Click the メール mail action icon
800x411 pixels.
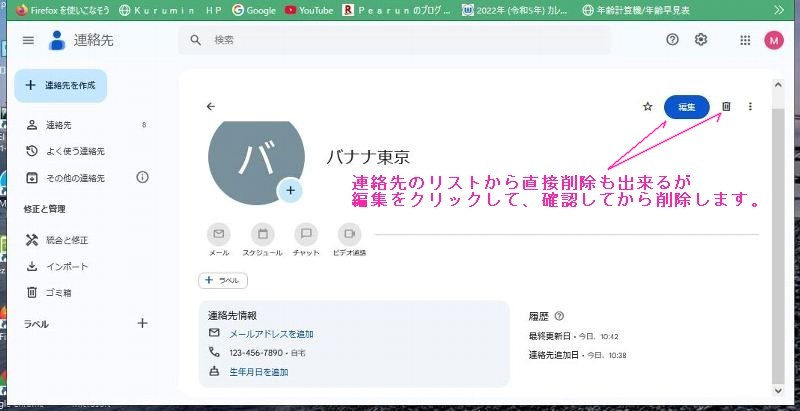coord(219,235)
